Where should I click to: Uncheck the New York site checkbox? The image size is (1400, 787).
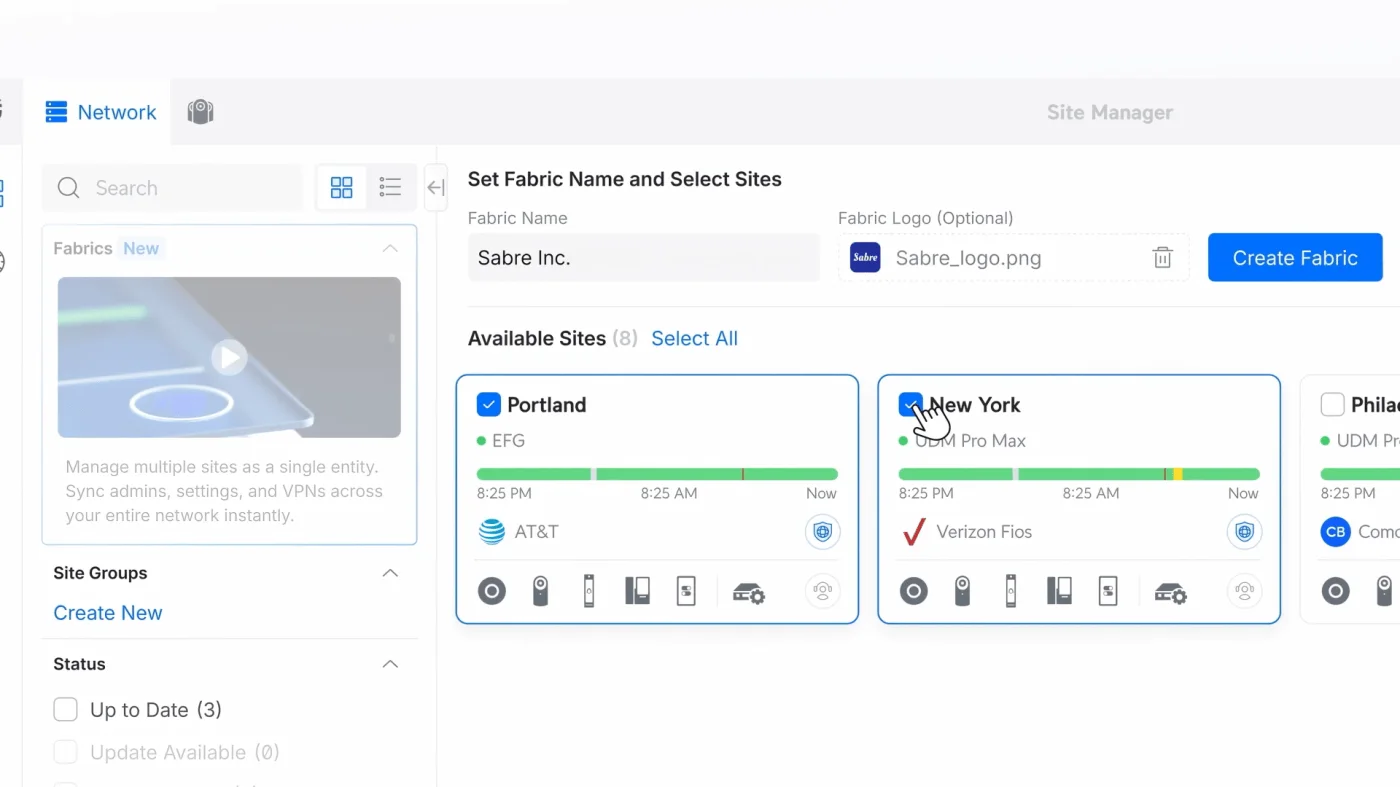pyautogui.click(x=910, y=404)
